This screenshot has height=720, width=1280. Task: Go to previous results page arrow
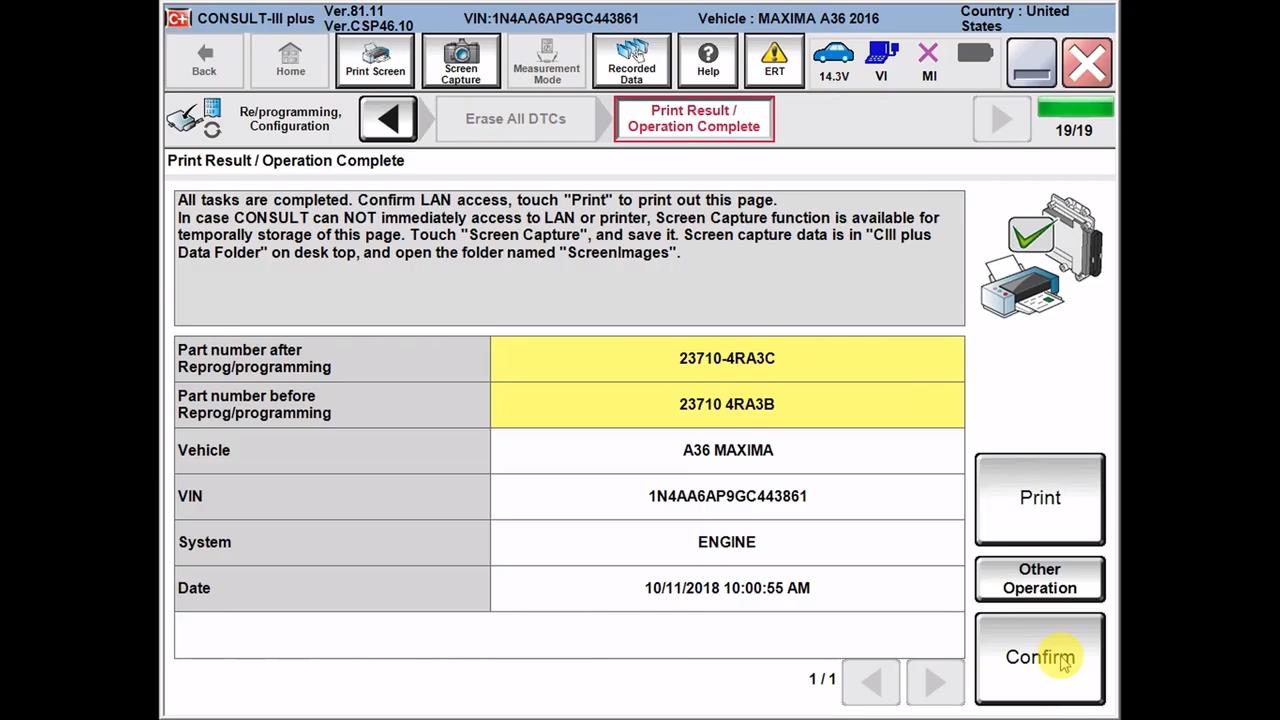[x=871, y=681]
